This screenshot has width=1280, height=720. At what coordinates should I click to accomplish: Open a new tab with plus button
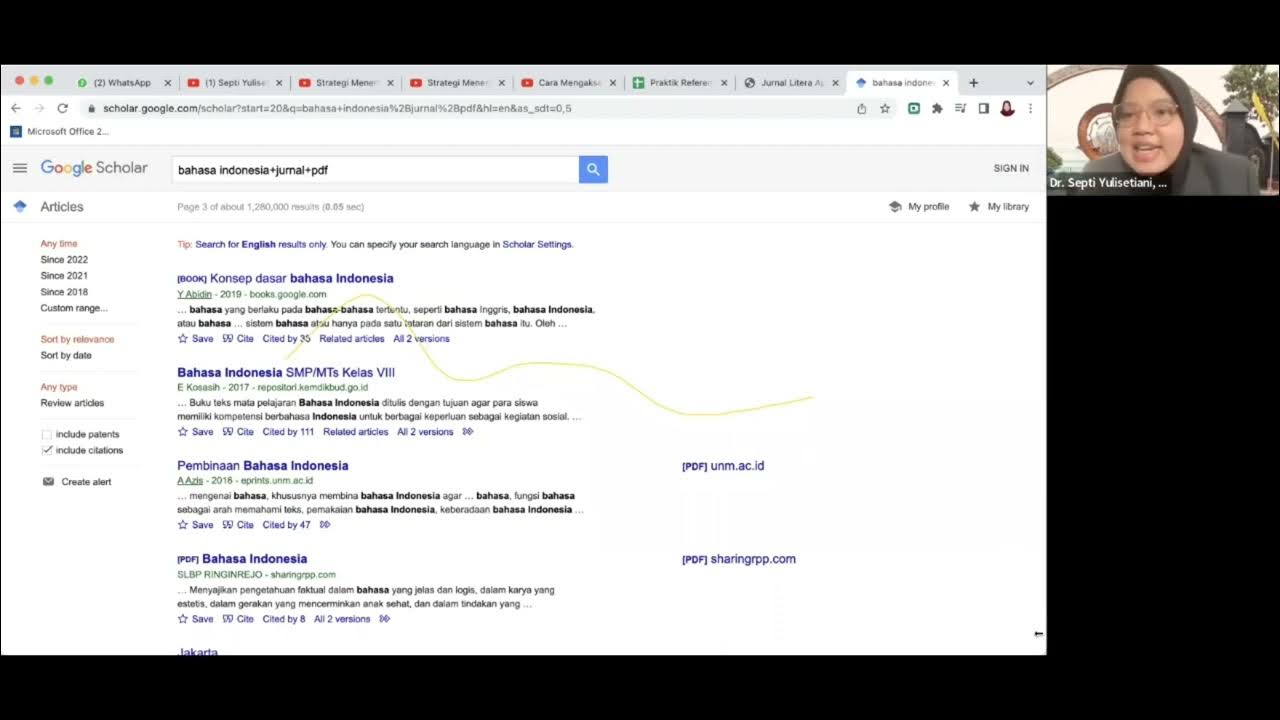point(973,83)
